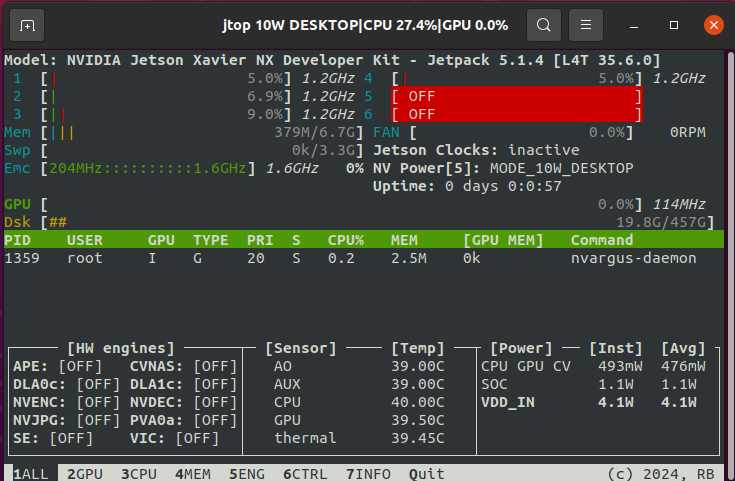This screenshot has height=481, width=735.
Task: Click the GPU usage bar at 0.0%
Action: 341,204
